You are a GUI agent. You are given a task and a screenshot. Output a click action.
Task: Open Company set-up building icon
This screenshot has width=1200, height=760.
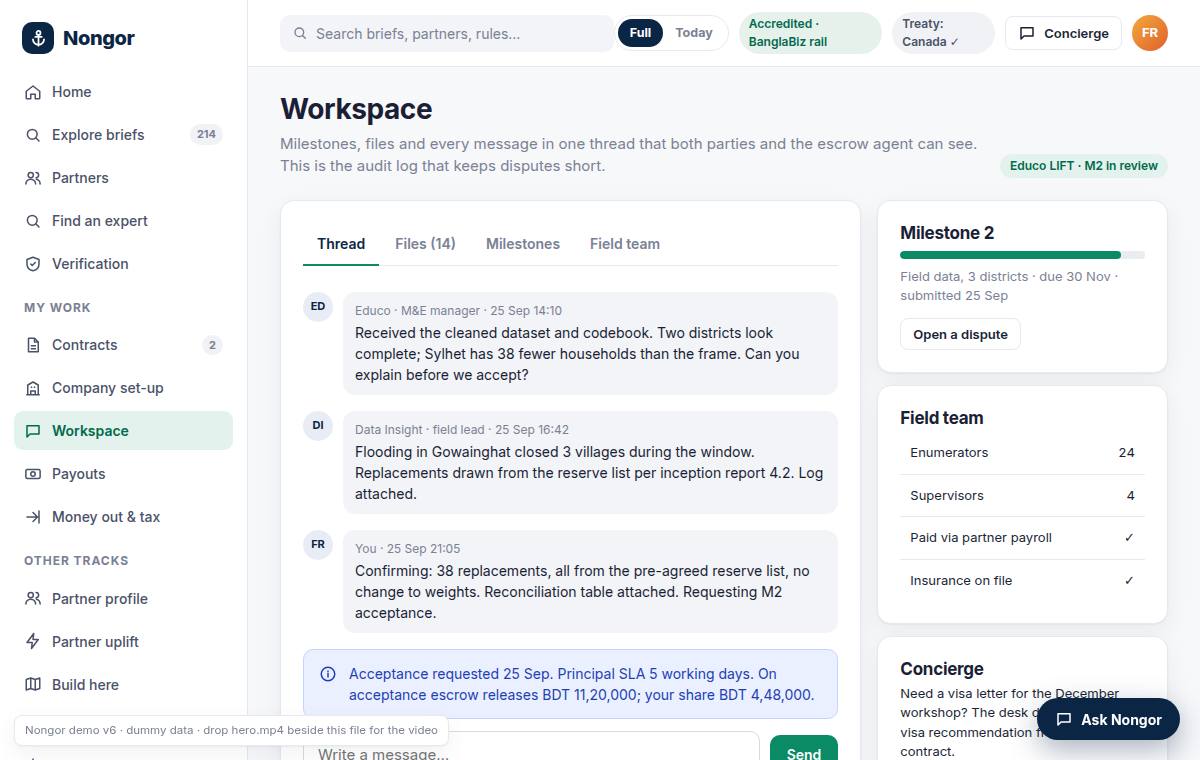coord(33,388)
